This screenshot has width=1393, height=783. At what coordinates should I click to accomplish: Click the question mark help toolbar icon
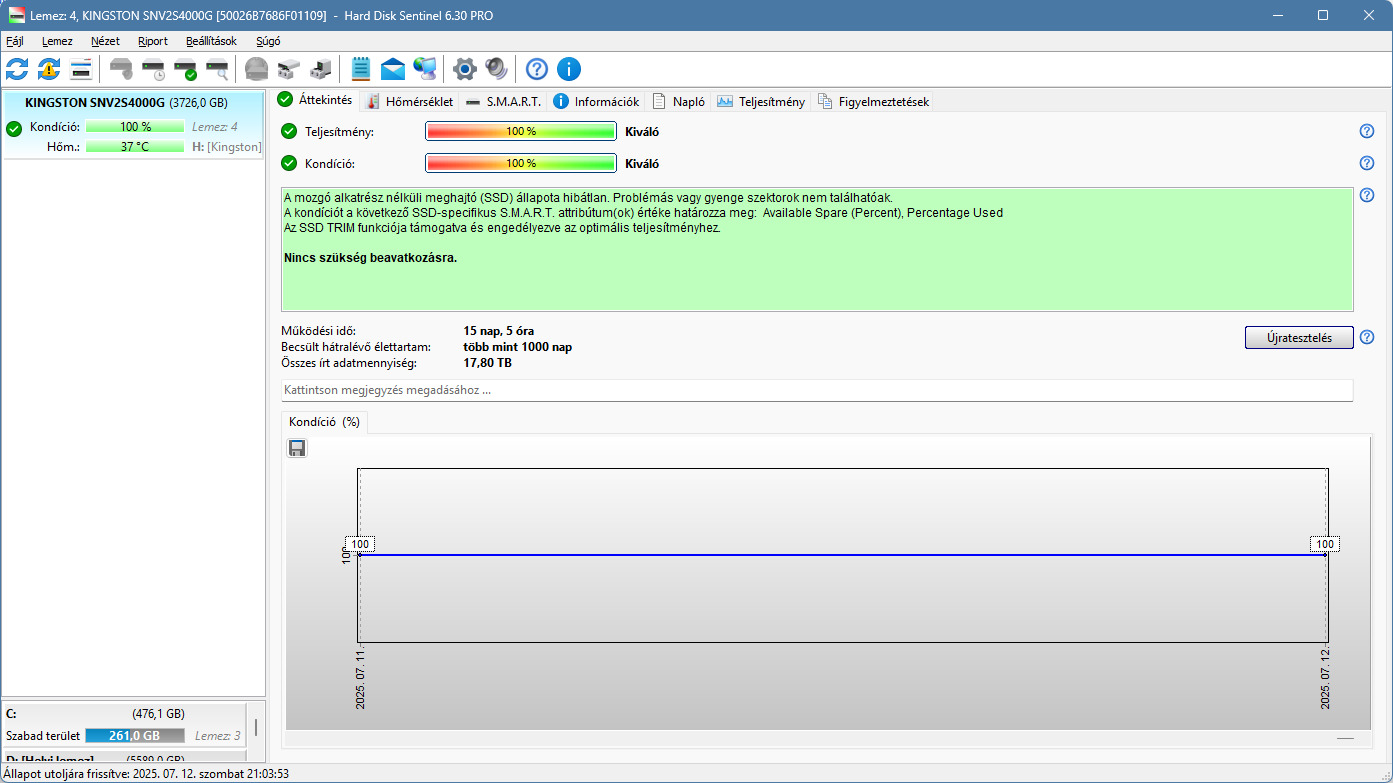[x=537, y=69]
